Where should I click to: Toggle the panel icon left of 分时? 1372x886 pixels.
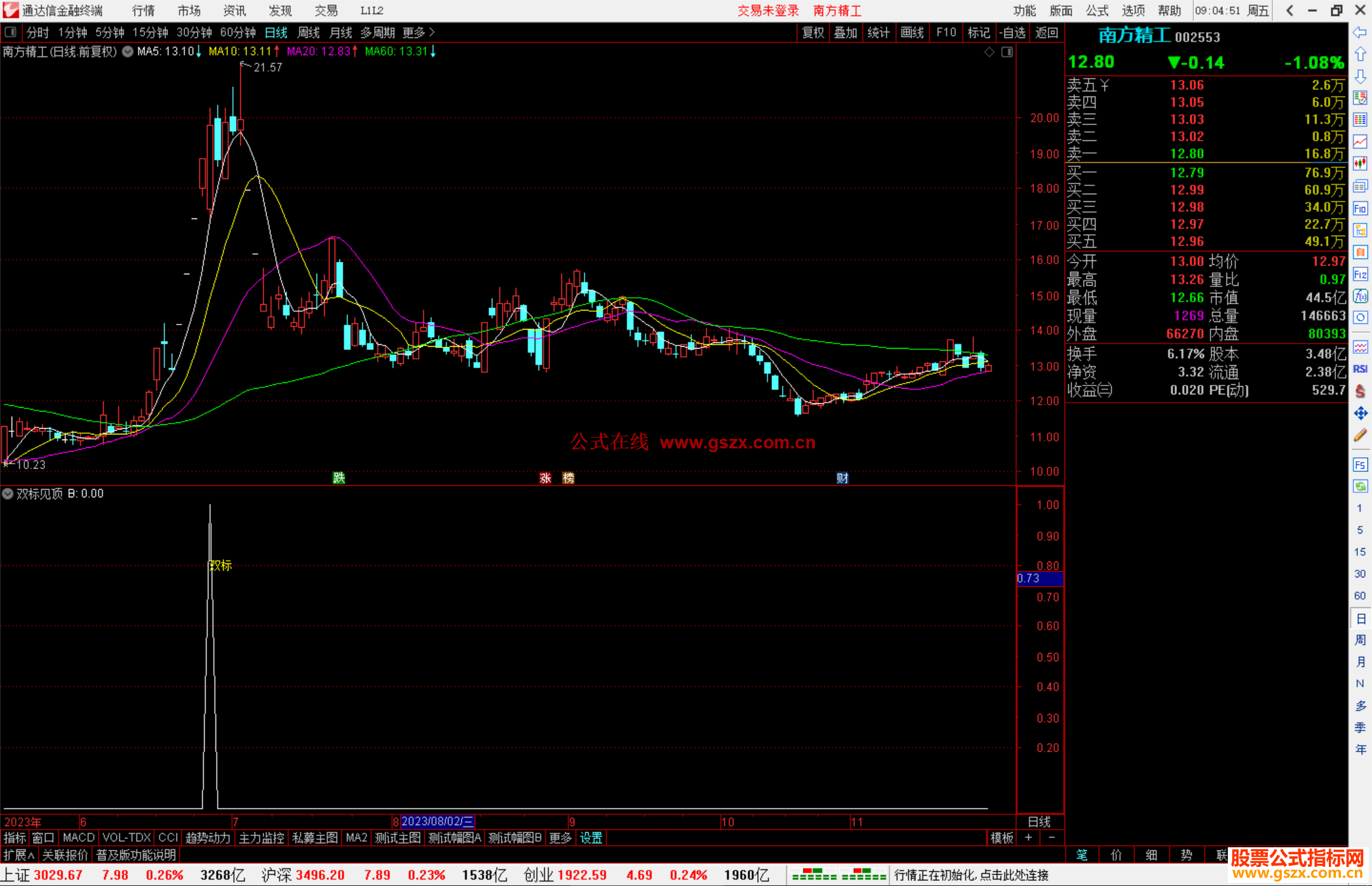point(10,32)
